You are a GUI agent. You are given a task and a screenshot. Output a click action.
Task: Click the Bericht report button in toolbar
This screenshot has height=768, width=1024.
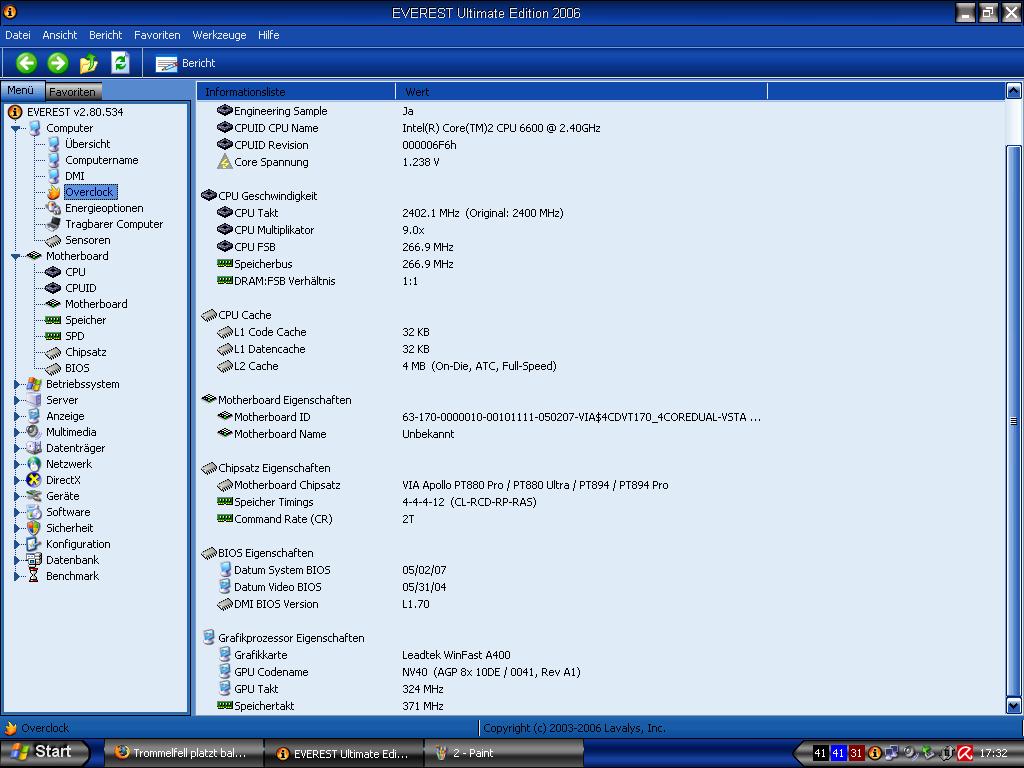pos(185,63)
